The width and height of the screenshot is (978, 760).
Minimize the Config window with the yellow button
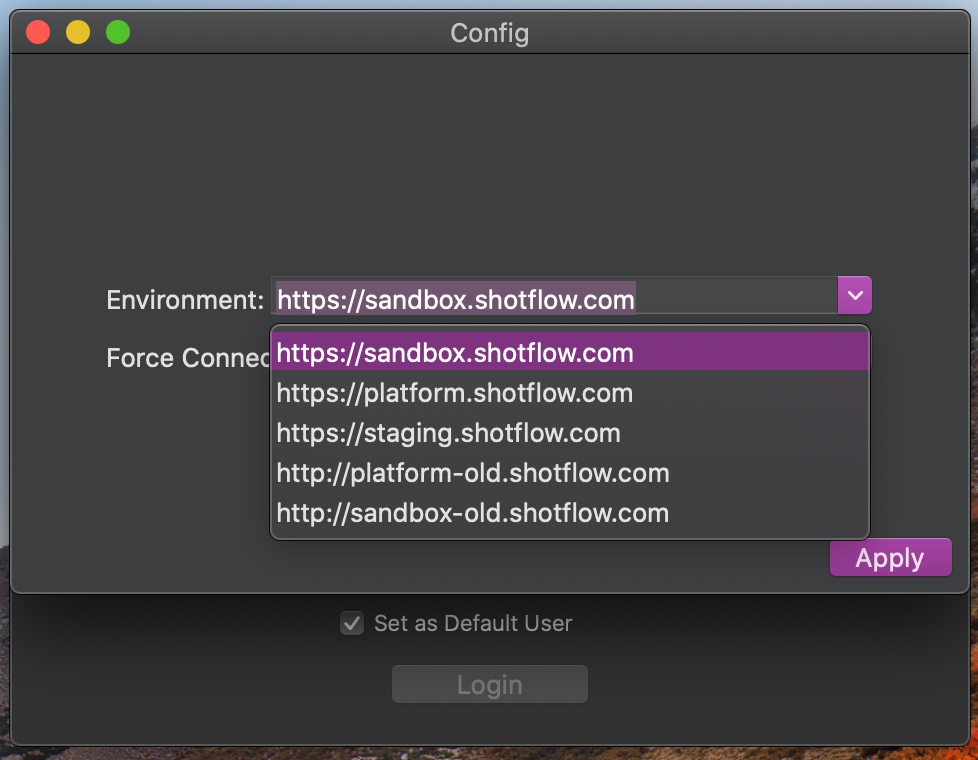coord(78,32)
